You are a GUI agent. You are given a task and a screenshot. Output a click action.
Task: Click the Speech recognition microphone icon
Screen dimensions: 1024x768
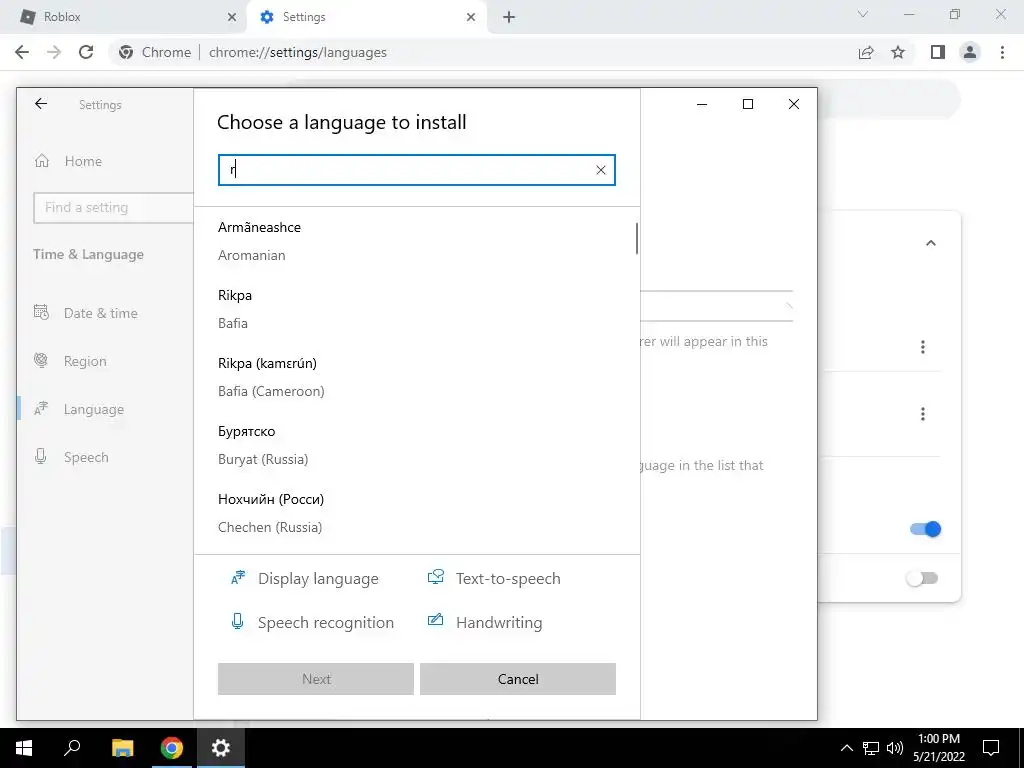(x=238, y=622)
